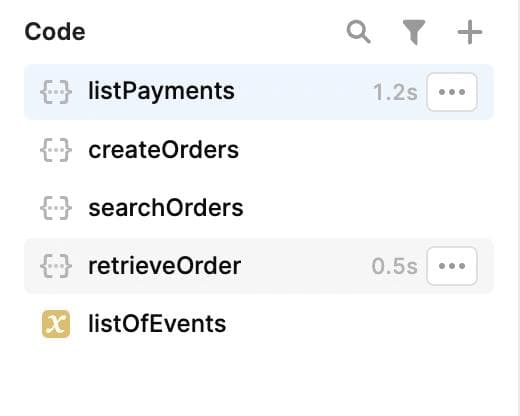This screenshot has height=416, width=520.
Task: Select the listOfEvents variable
Action: coord(259,324)
